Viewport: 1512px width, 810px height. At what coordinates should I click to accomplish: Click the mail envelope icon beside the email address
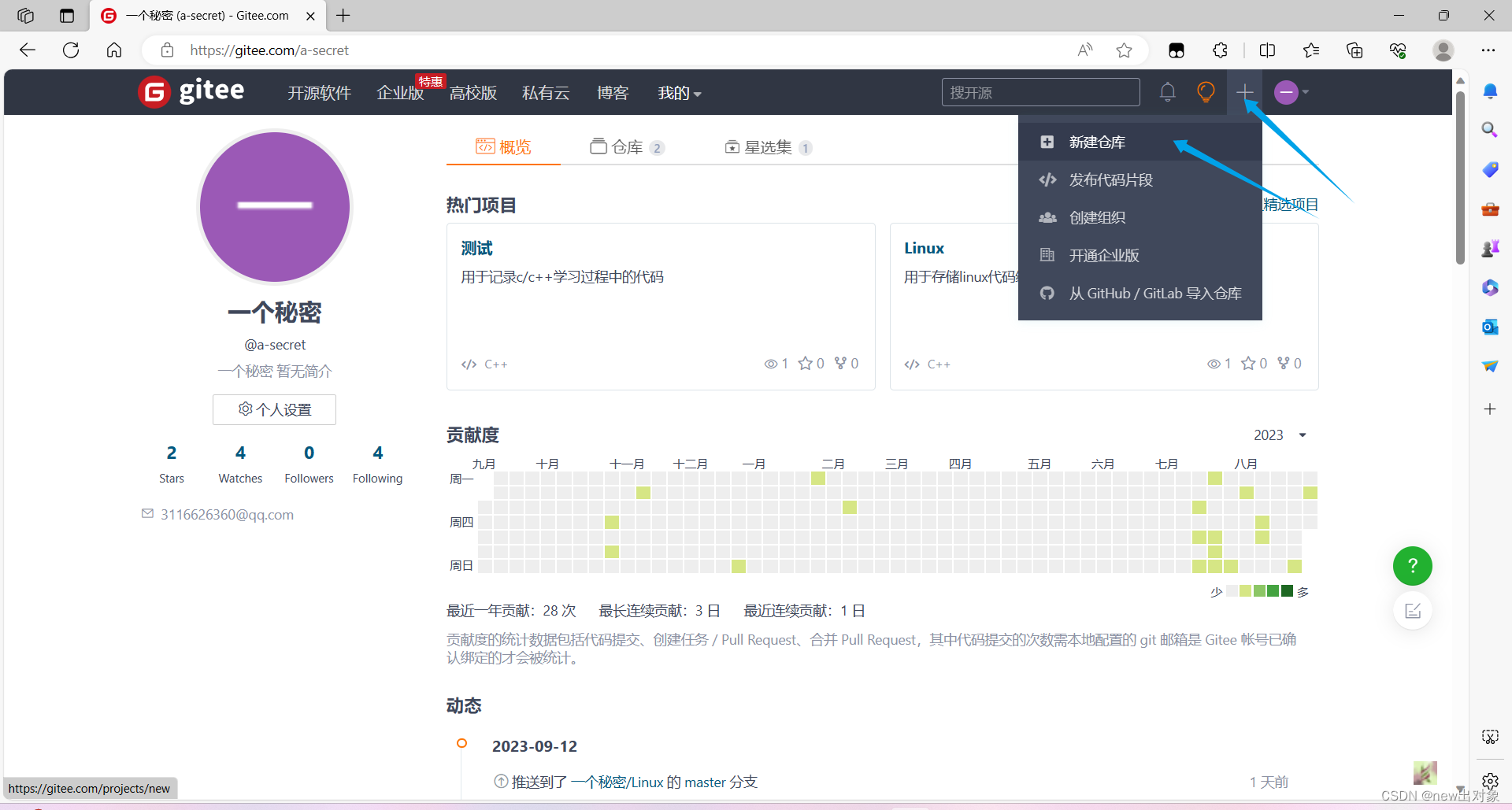point(147,513)
